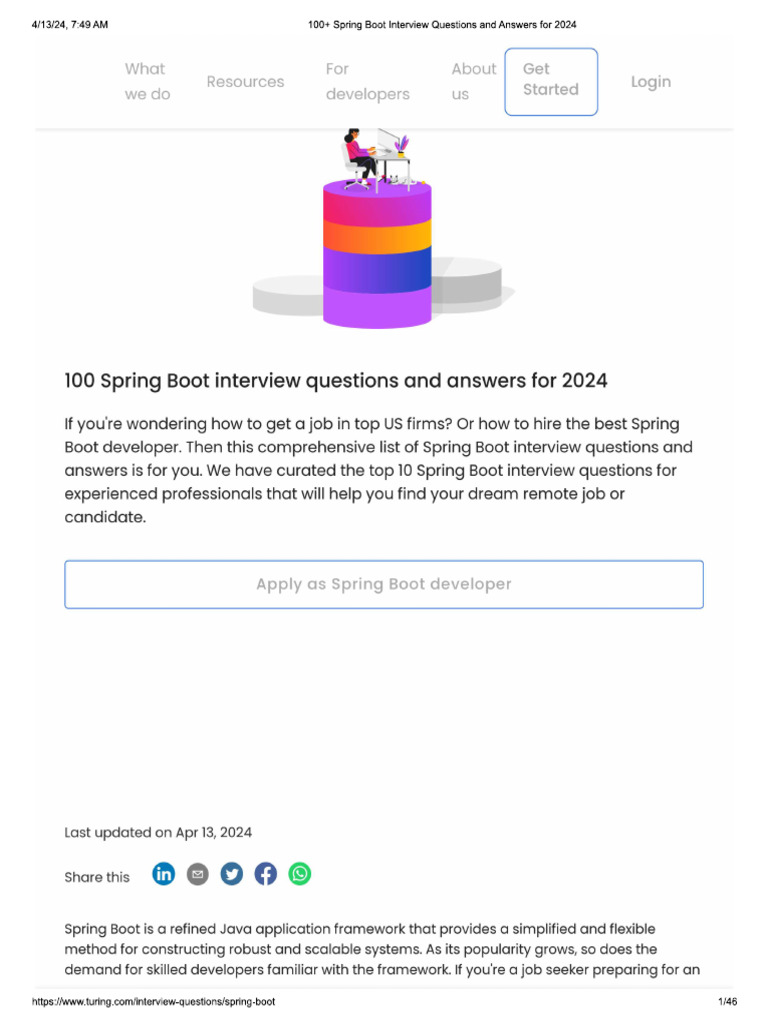Click Apply as Spring Boot developer
The width and height of the screenshot is (768, 1024).
tap(384, 584)
